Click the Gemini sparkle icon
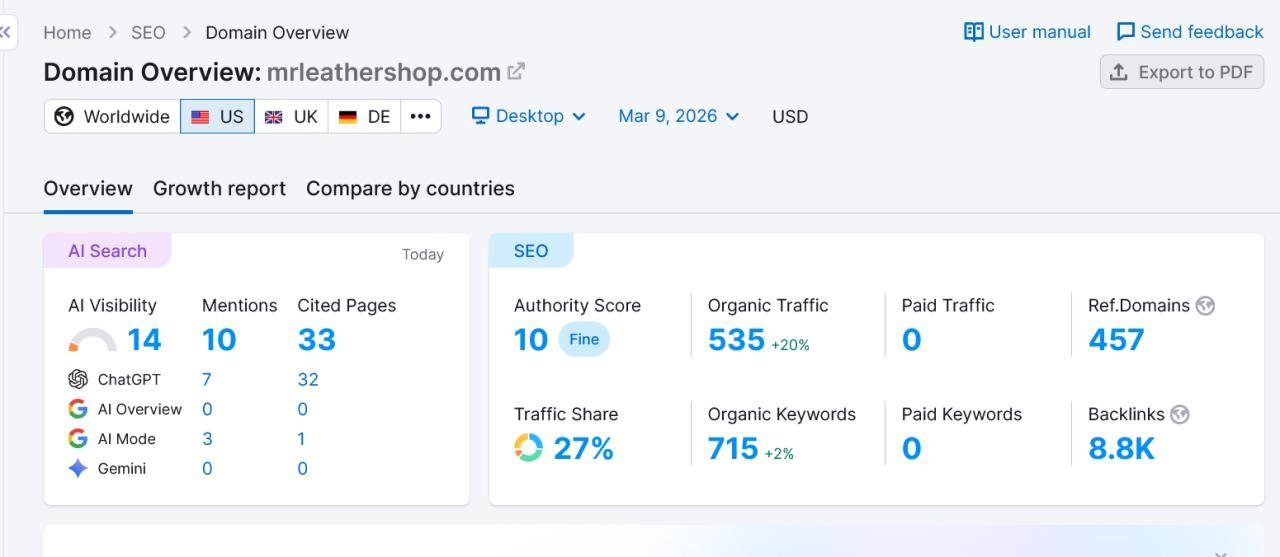1280x557 pixels. pyautogui.click(x=78, y=468)
